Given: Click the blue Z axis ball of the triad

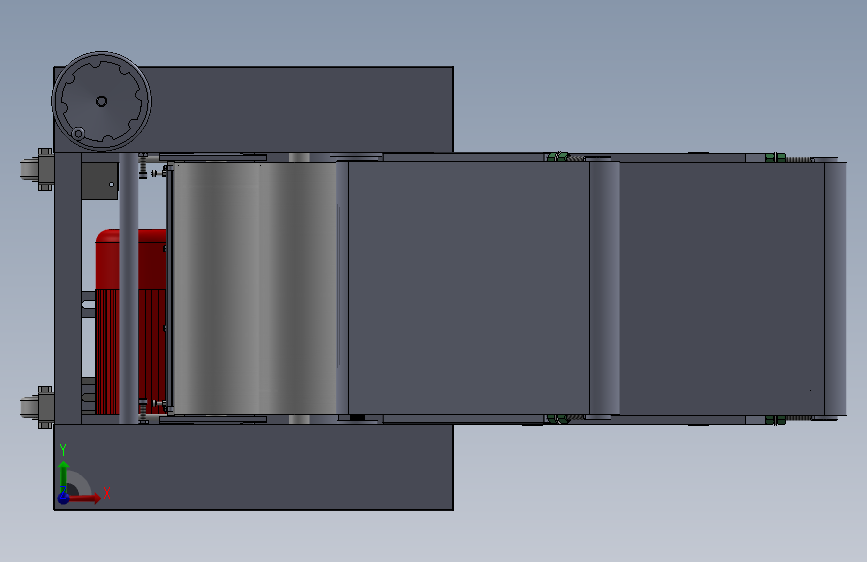Looking at the screenshot, I should (x=64, y=498).
